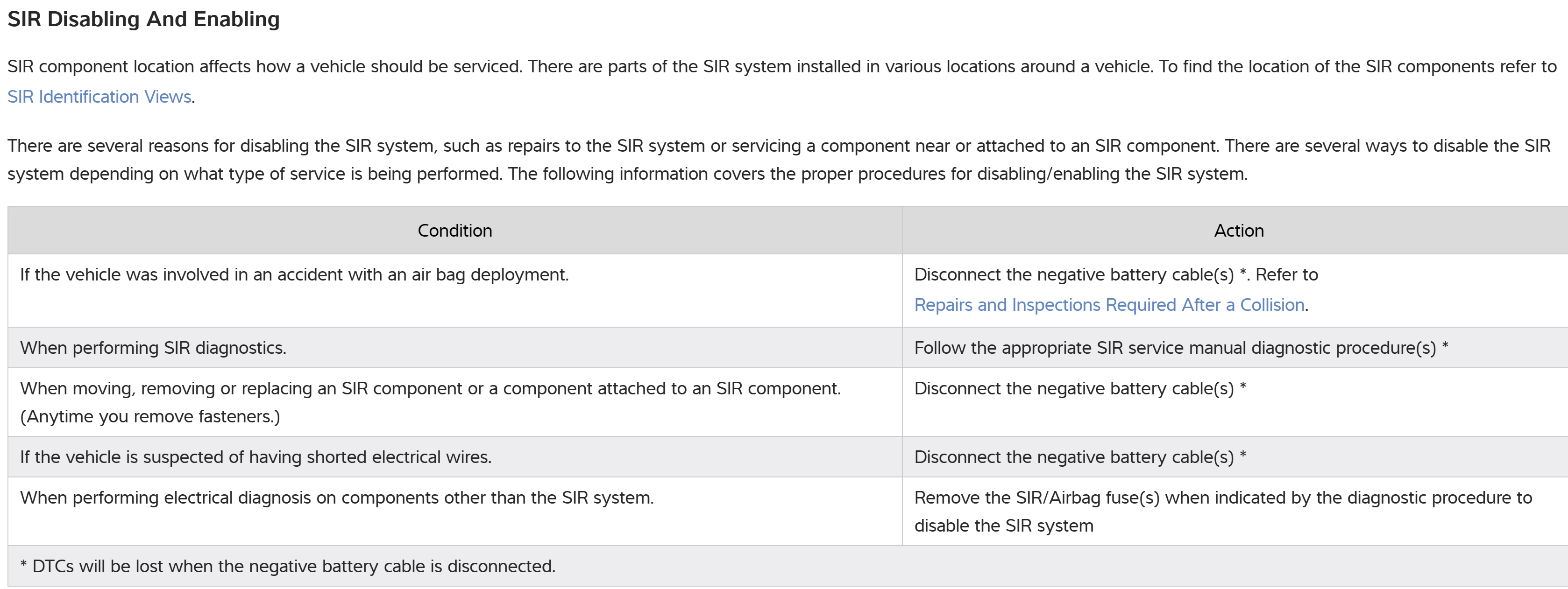Select the 'When moving, removing or replacing' condition

pyautogui.click(x=430, y=389)
